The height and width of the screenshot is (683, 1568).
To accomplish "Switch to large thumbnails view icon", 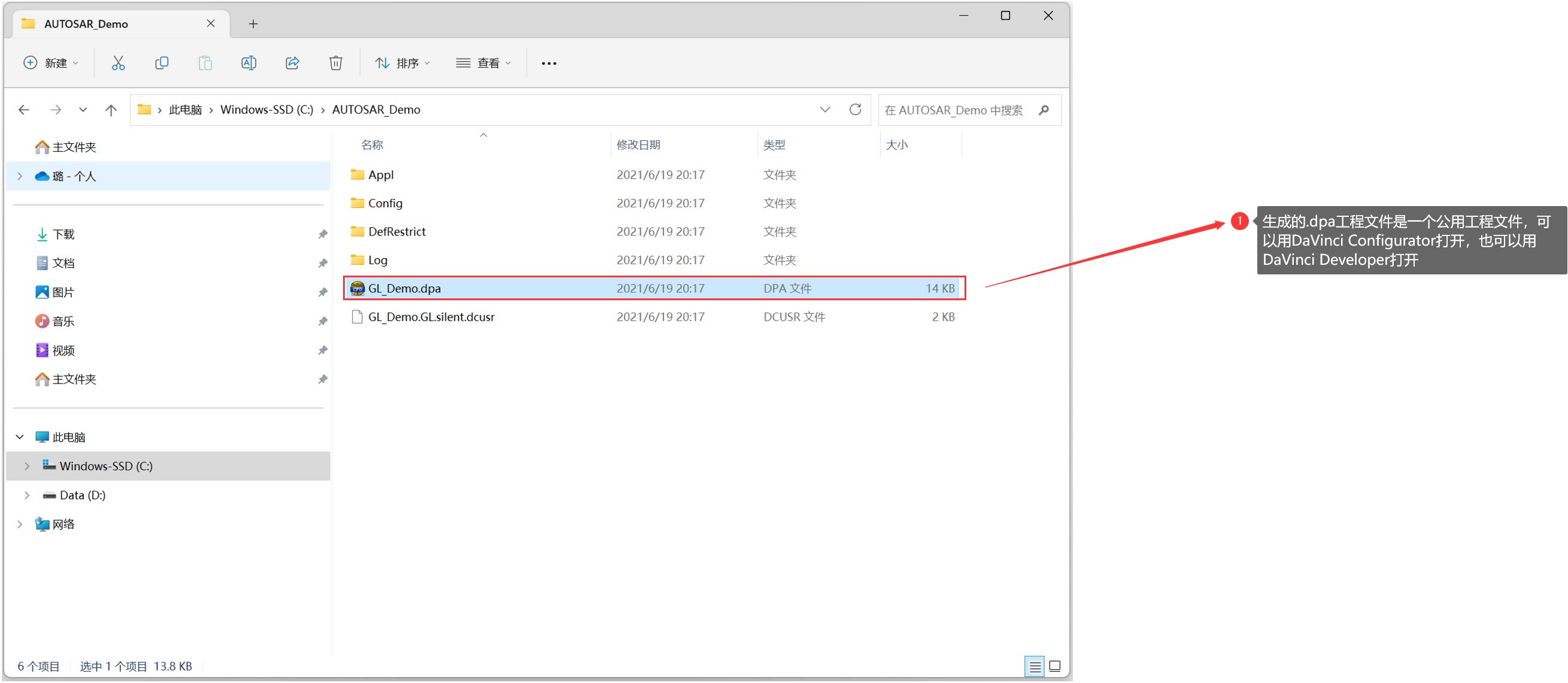I will point(1056,666).
